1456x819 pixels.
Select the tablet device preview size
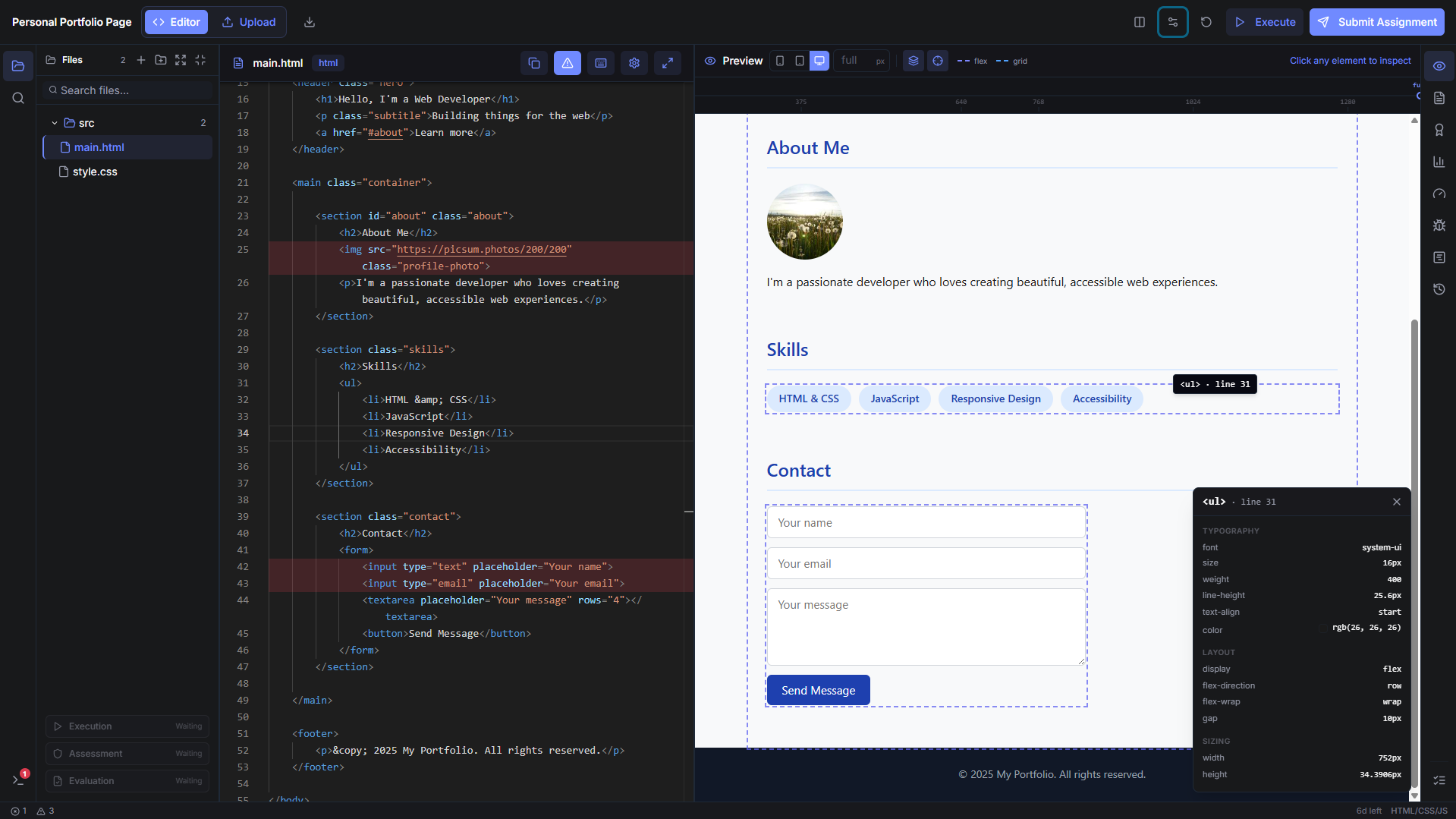[800, 61]
